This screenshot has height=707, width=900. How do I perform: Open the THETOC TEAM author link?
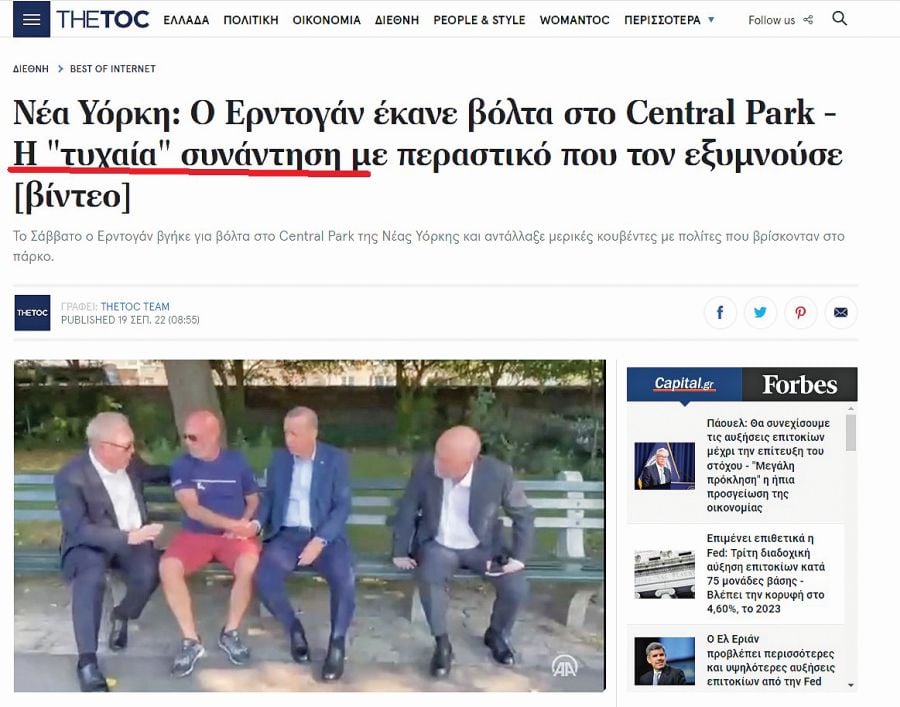point(135,306)
